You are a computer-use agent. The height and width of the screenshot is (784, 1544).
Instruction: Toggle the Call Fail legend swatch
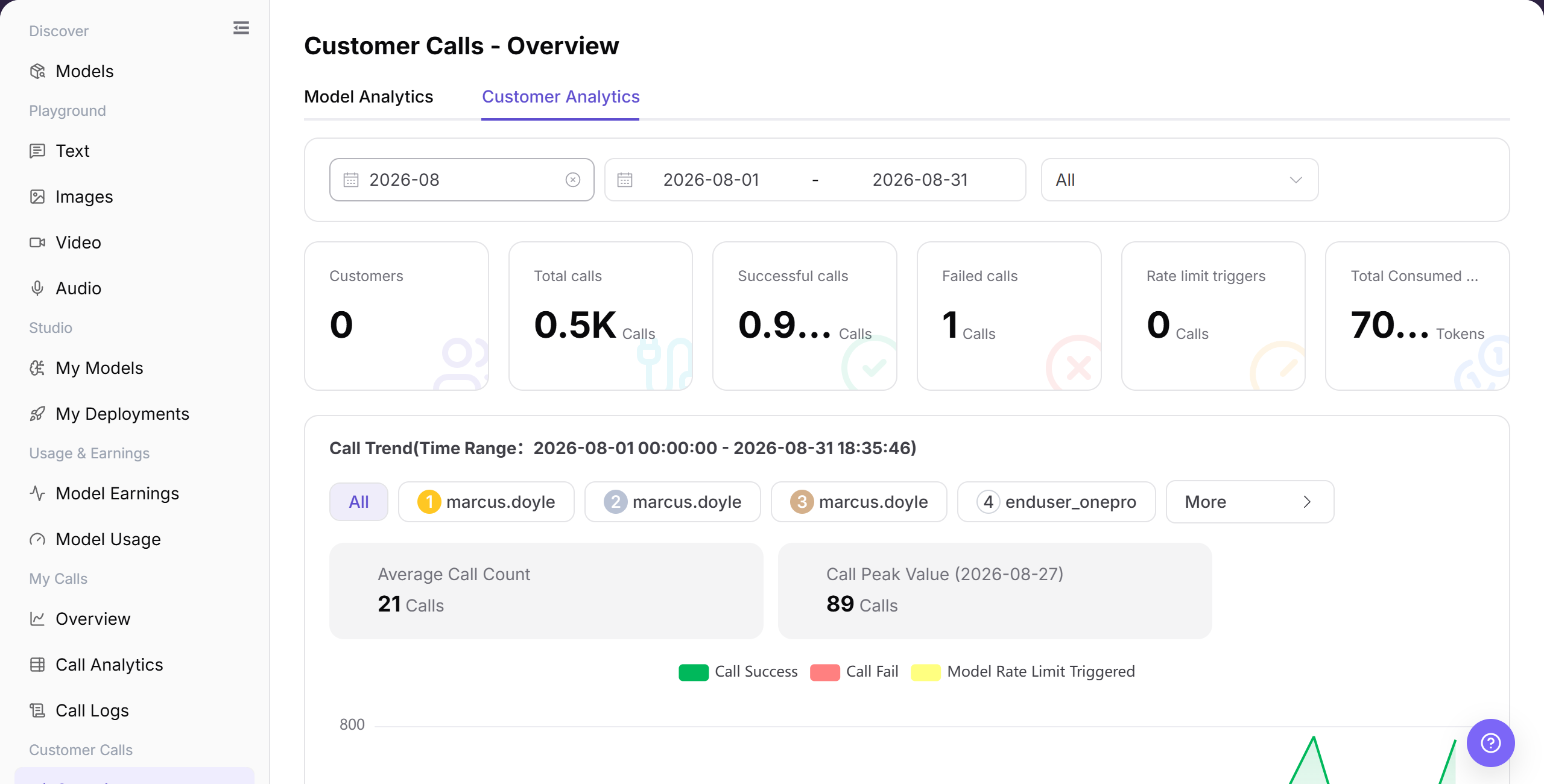coord(825,672)
